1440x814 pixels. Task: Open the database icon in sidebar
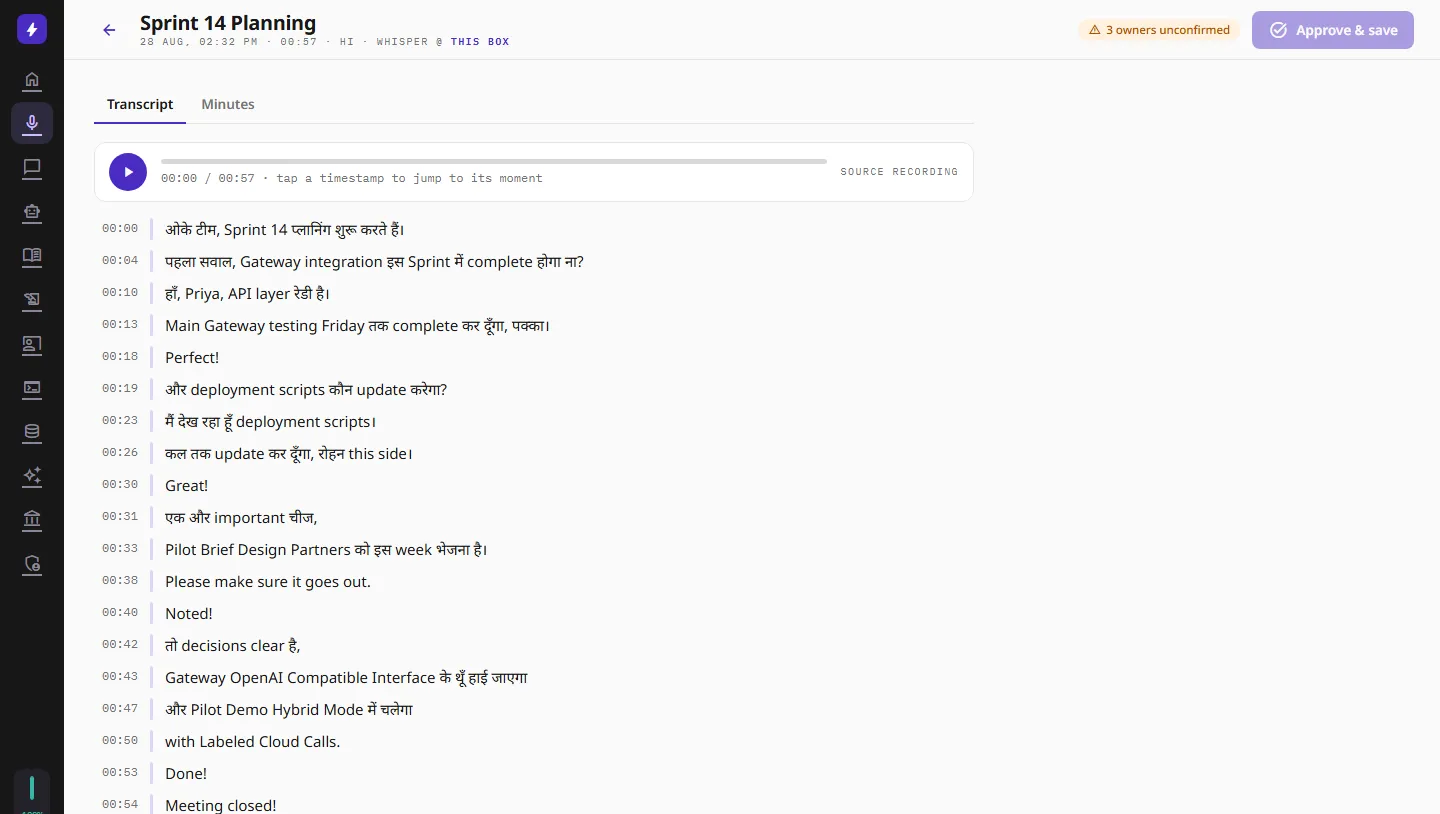[32, 432]
